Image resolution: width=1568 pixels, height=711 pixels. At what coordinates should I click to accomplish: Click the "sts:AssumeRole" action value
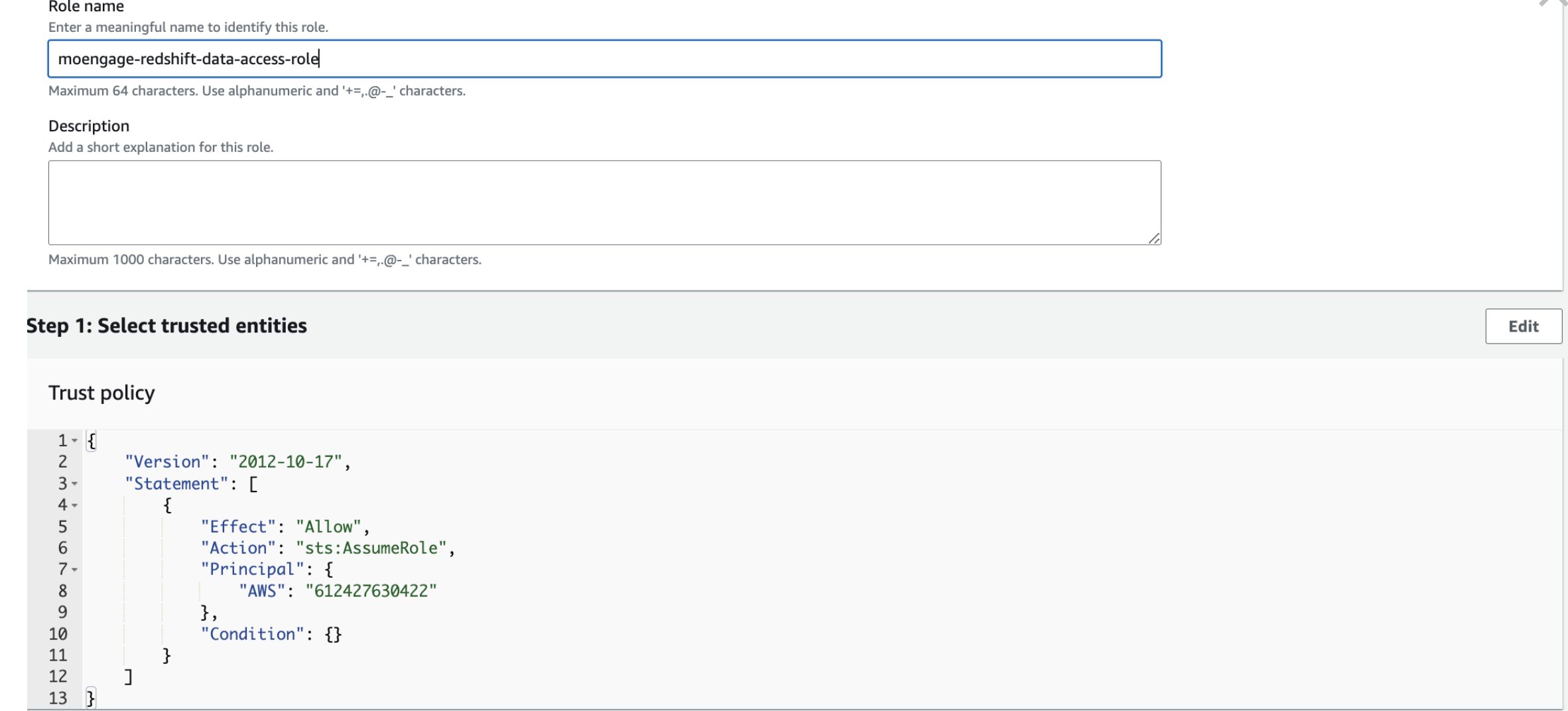tap(371, 549)
